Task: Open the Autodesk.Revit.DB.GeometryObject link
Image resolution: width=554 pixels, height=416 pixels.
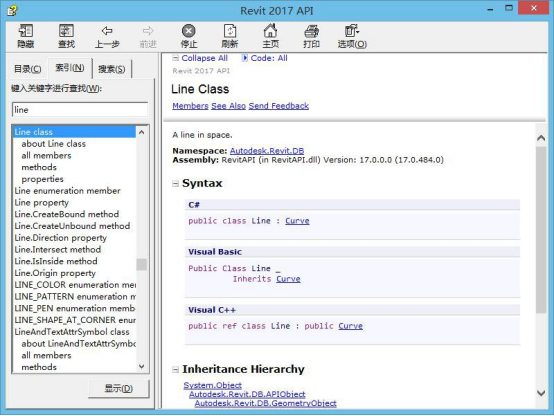Action: click(265, 403)
